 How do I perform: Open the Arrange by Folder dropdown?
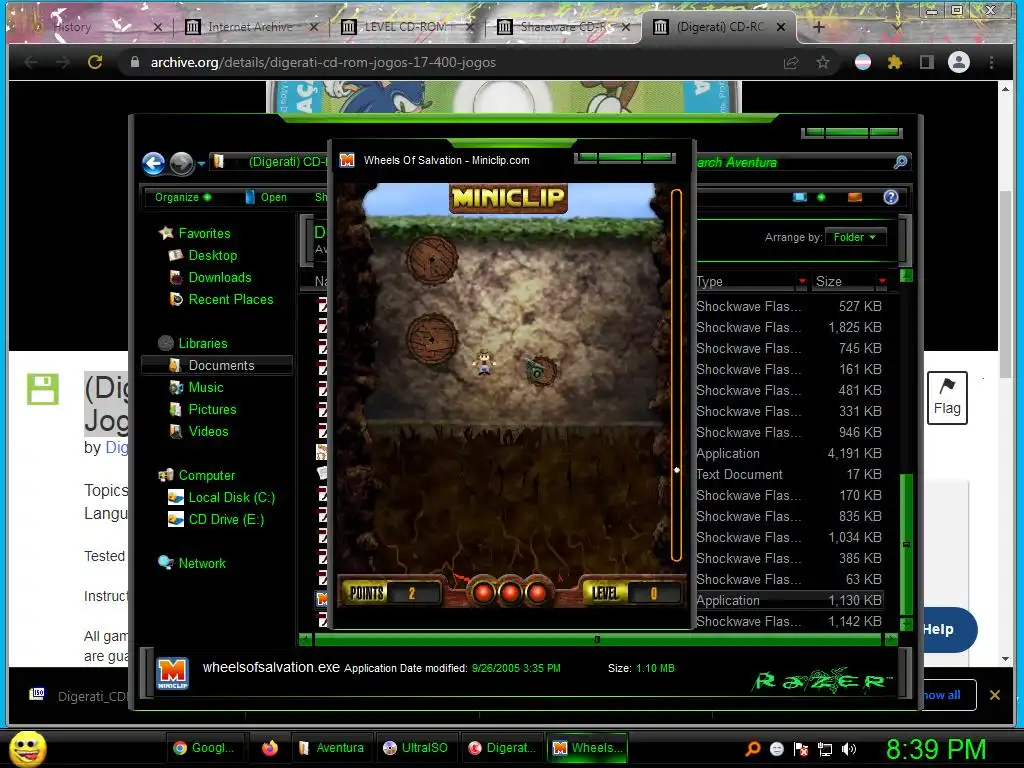tap(855, 237)
